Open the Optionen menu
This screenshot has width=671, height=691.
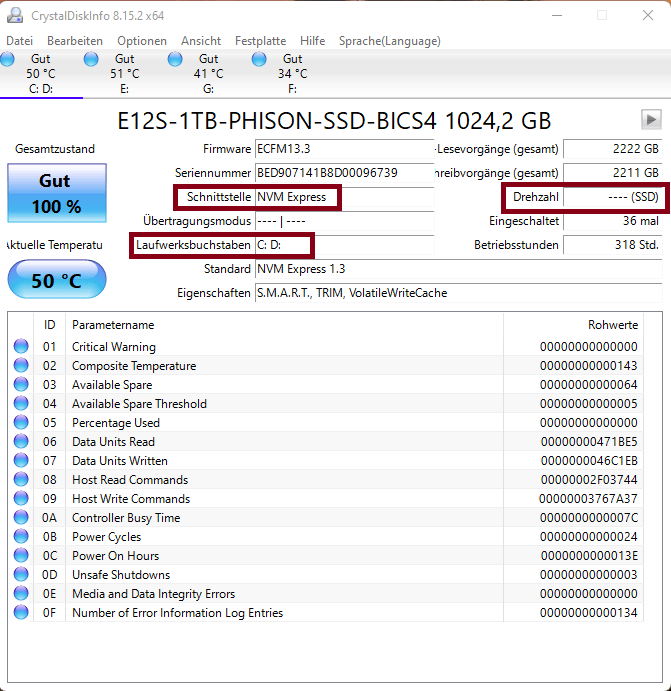click(x=142, y=41)
